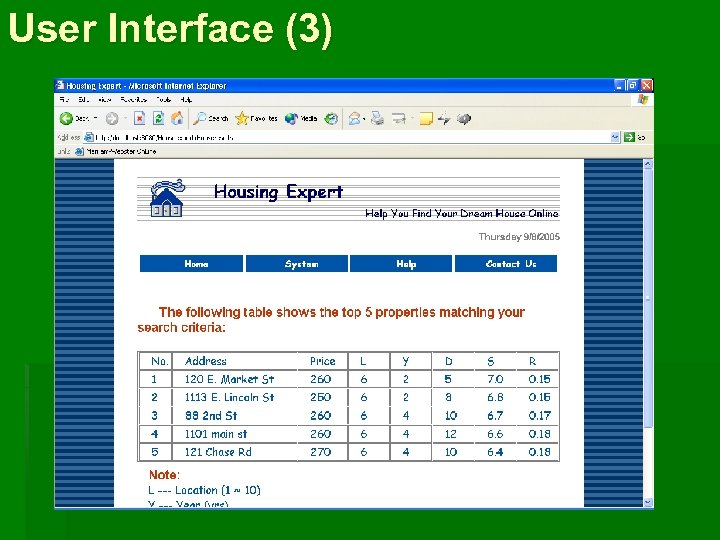Screen dimensions: 720x540
Task: Open the Edit menu
Action: [84, 100]
